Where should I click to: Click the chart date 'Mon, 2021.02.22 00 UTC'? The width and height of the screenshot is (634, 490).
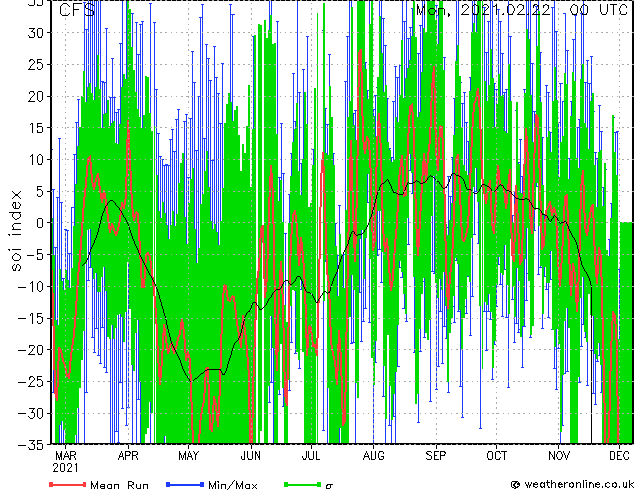pyautogui.click(x=522, y=10)
